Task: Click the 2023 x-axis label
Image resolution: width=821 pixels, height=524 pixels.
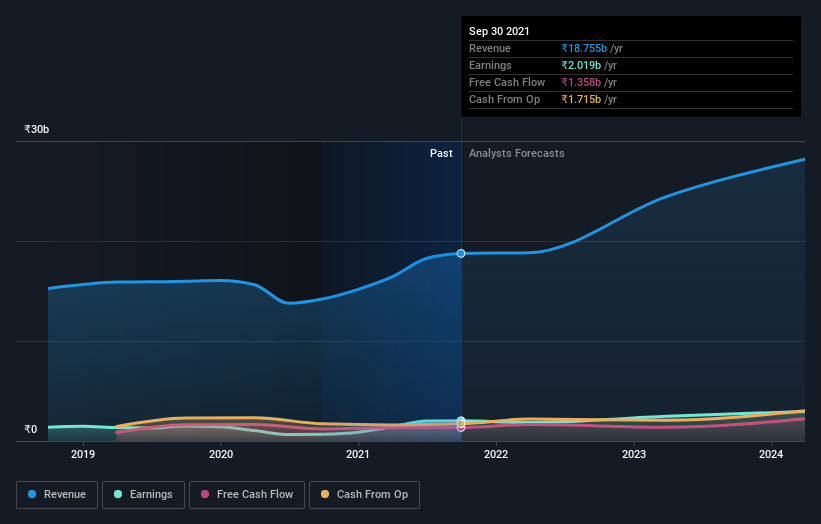Action: point(634,454)
